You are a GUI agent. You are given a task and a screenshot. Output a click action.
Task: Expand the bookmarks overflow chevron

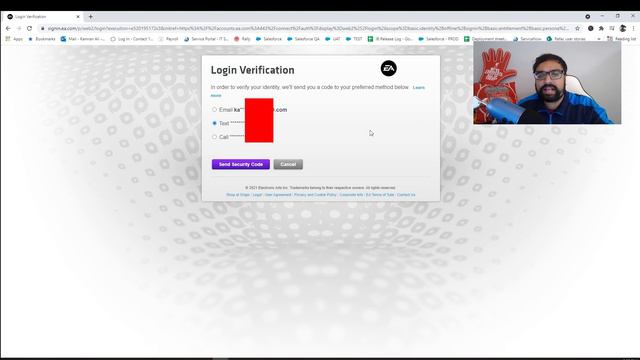click(x=599, y=39)
